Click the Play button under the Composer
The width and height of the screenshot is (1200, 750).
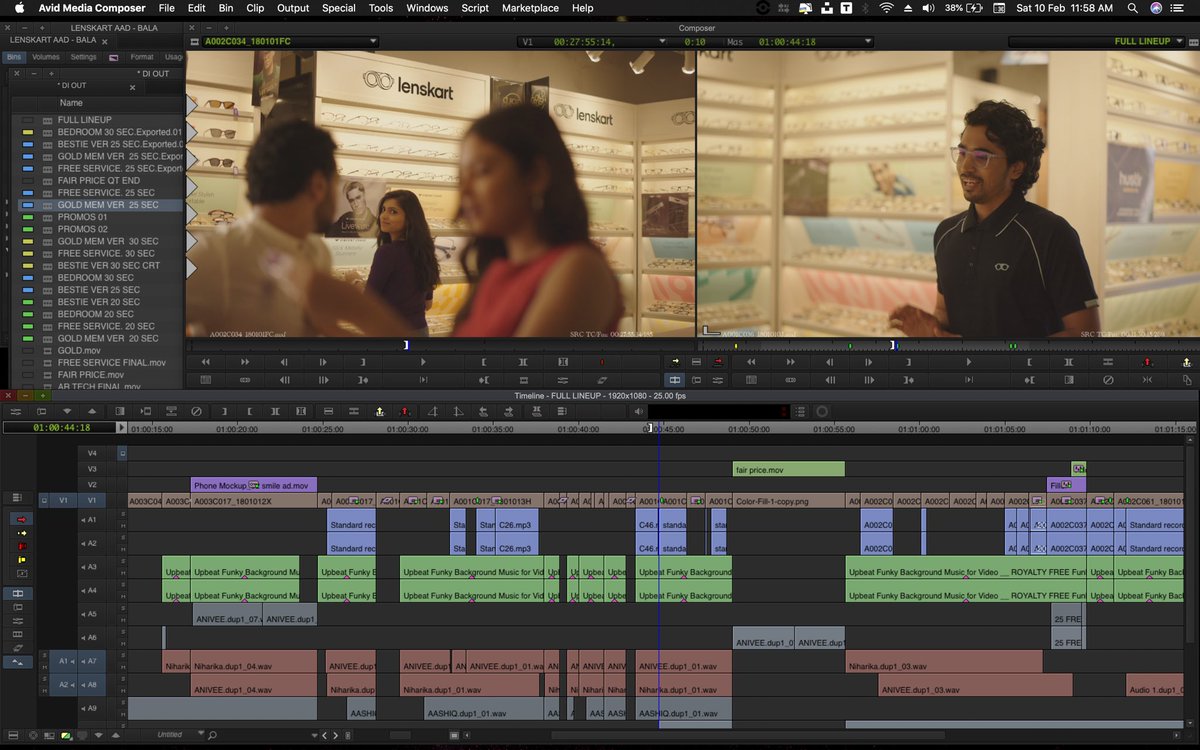pyautogui.click(x=422, y=361)
